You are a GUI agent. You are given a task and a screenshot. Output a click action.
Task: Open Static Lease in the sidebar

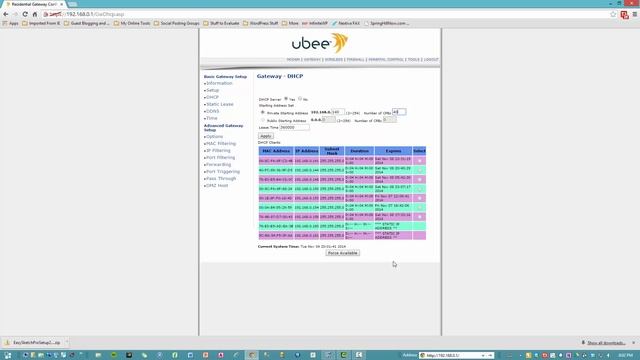(x=219, y=104)
